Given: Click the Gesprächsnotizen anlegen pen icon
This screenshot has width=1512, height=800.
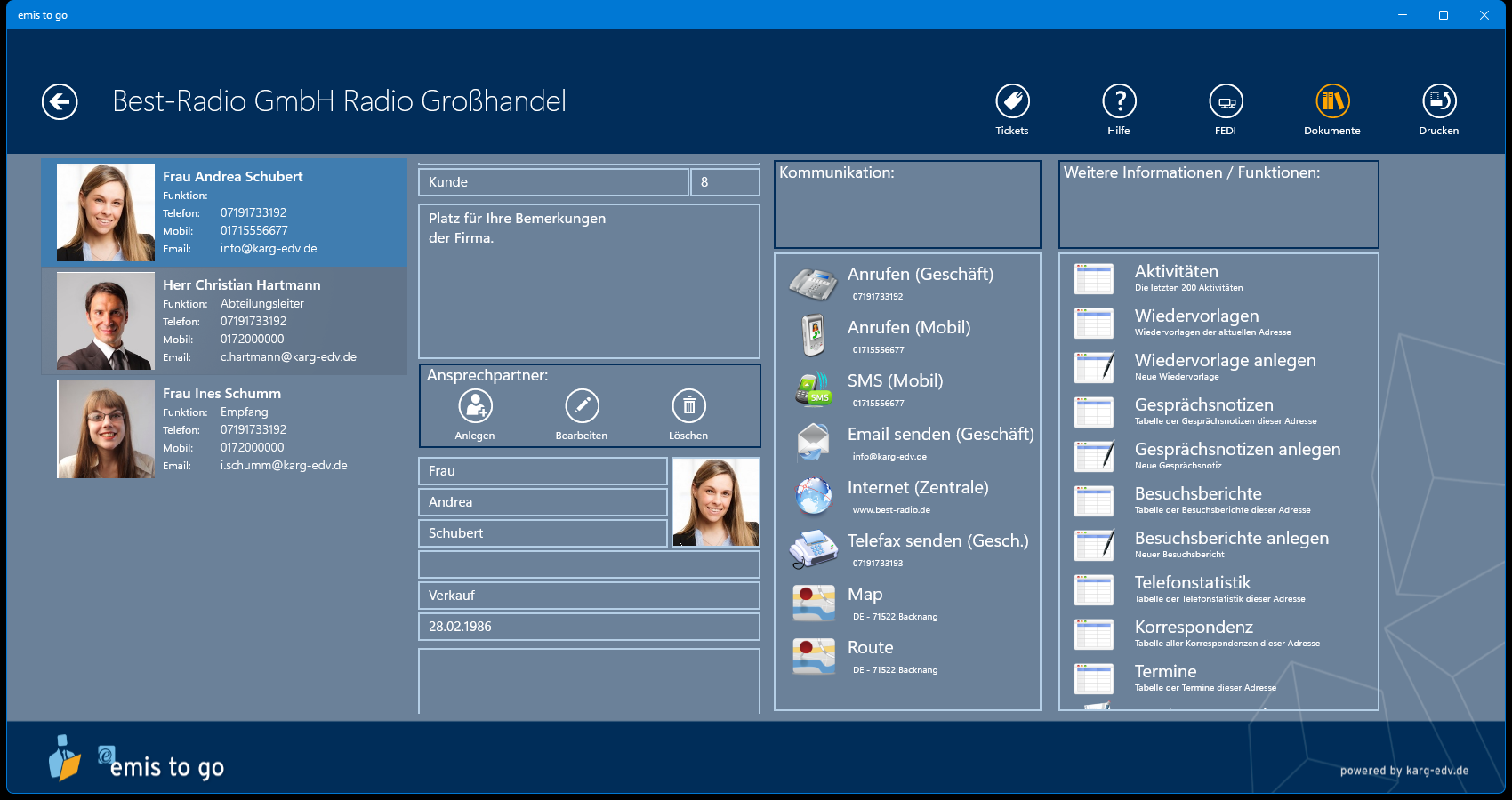Looking at the screenshot, I should pos(1094,457).
